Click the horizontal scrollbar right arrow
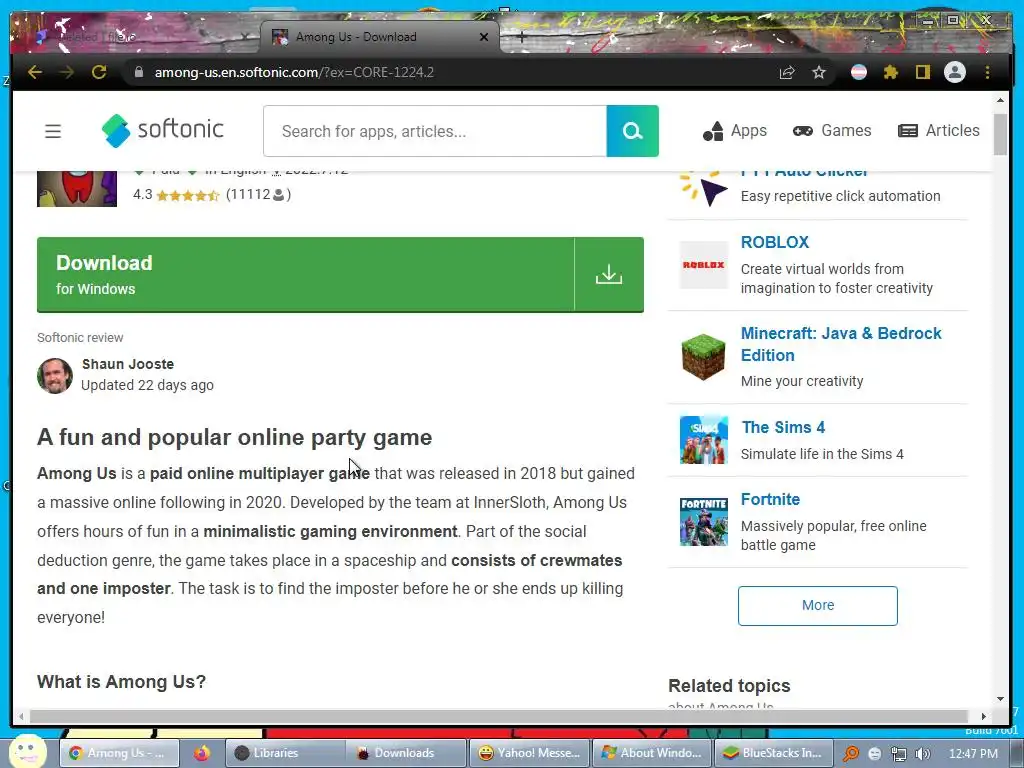 [984, 716]
